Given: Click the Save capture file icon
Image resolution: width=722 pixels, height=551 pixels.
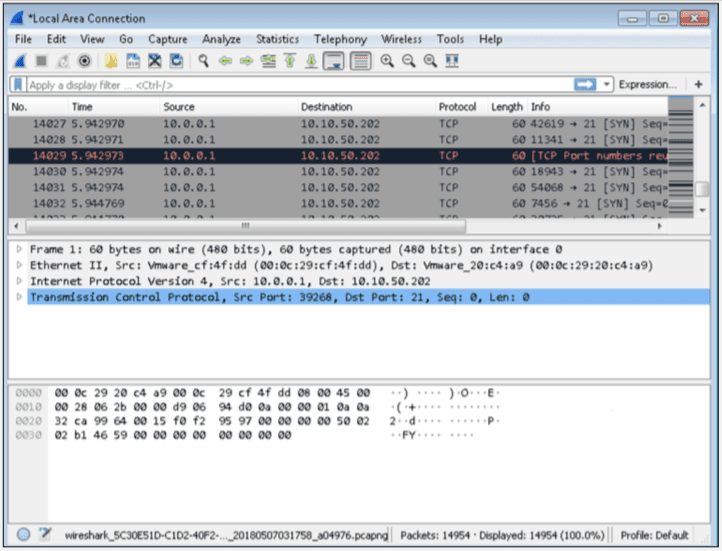Looking at the screenshot, I should coord(133,61).
